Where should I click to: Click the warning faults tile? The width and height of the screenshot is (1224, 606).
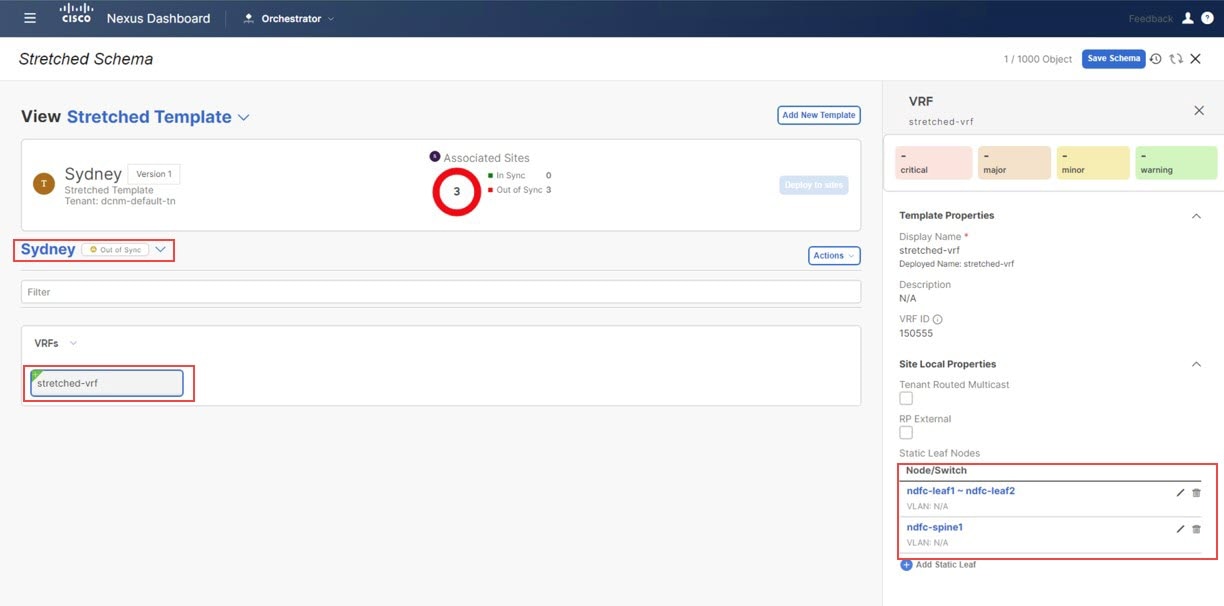pyautogui.click(x=1176, y=163)
